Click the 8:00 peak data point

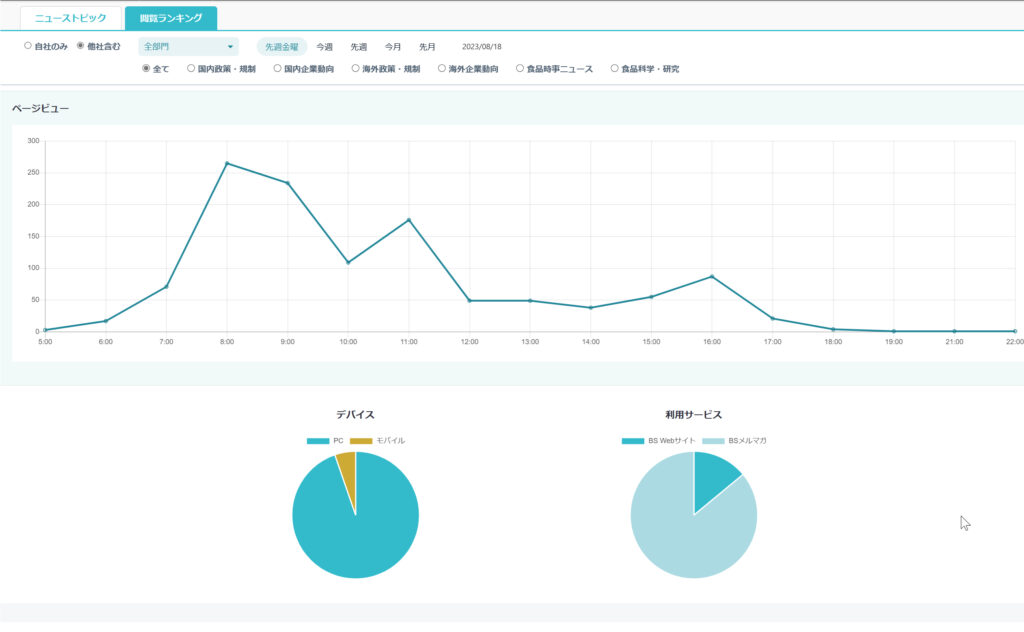pyautogui.click(x=227, y=163)
